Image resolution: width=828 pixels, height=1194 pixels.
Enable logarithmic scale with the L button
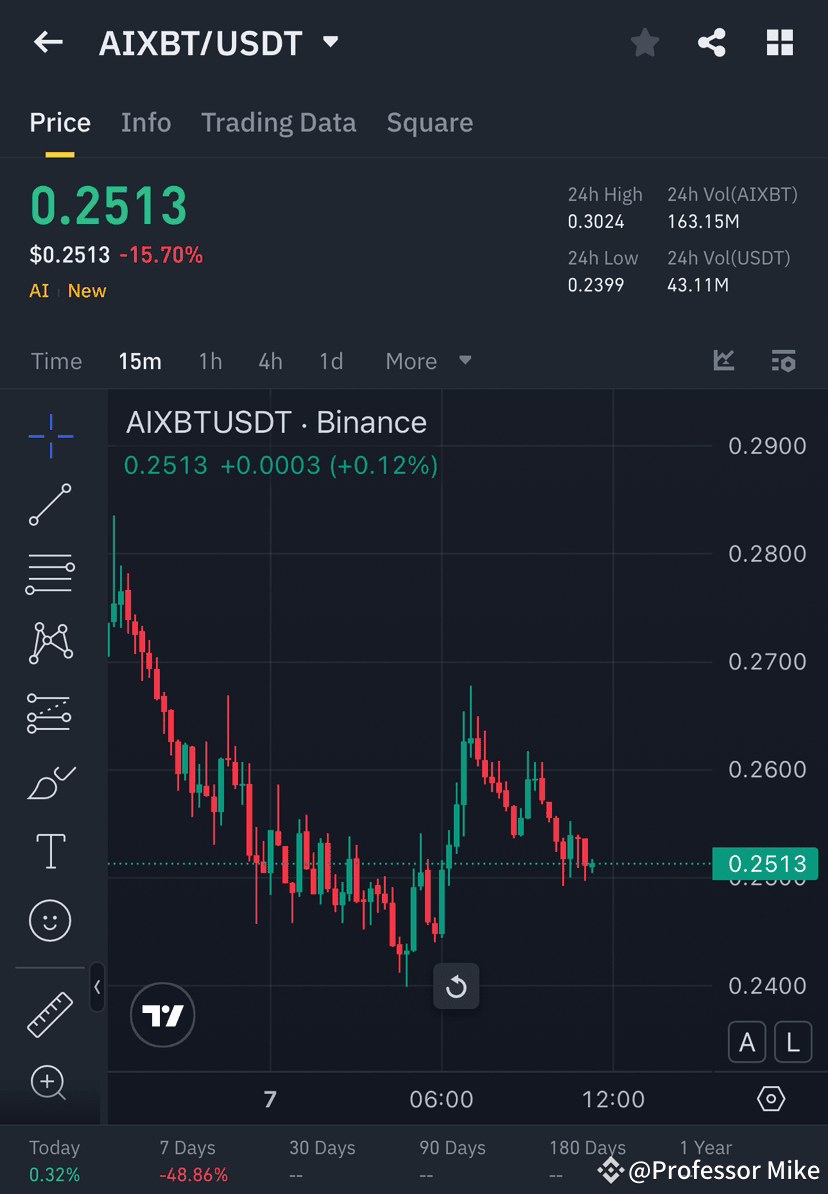point(792,1041)
